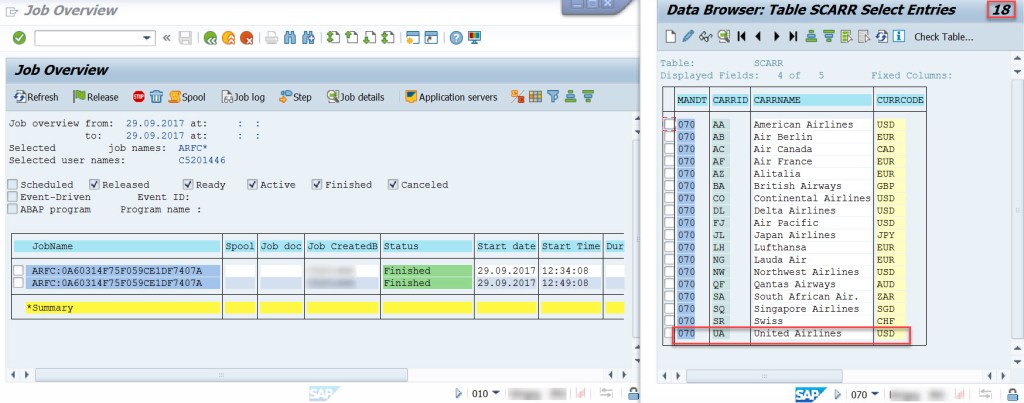Uncheck the Released checkbox

pyautogui.click(x=95, y=185)
